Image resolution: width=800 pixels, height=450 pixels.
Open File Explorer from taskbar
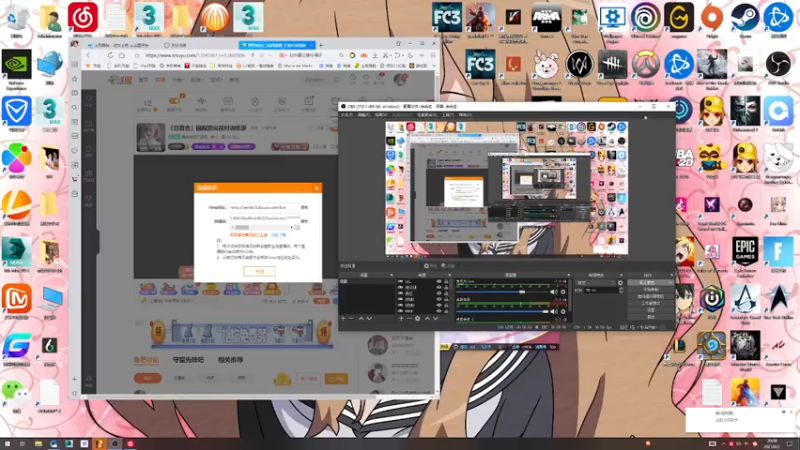(38, 444)
